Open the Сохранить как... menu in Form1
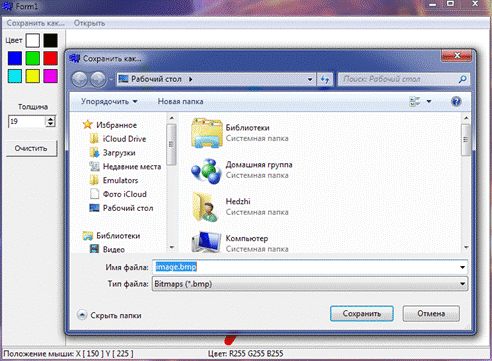 (35, 23)
